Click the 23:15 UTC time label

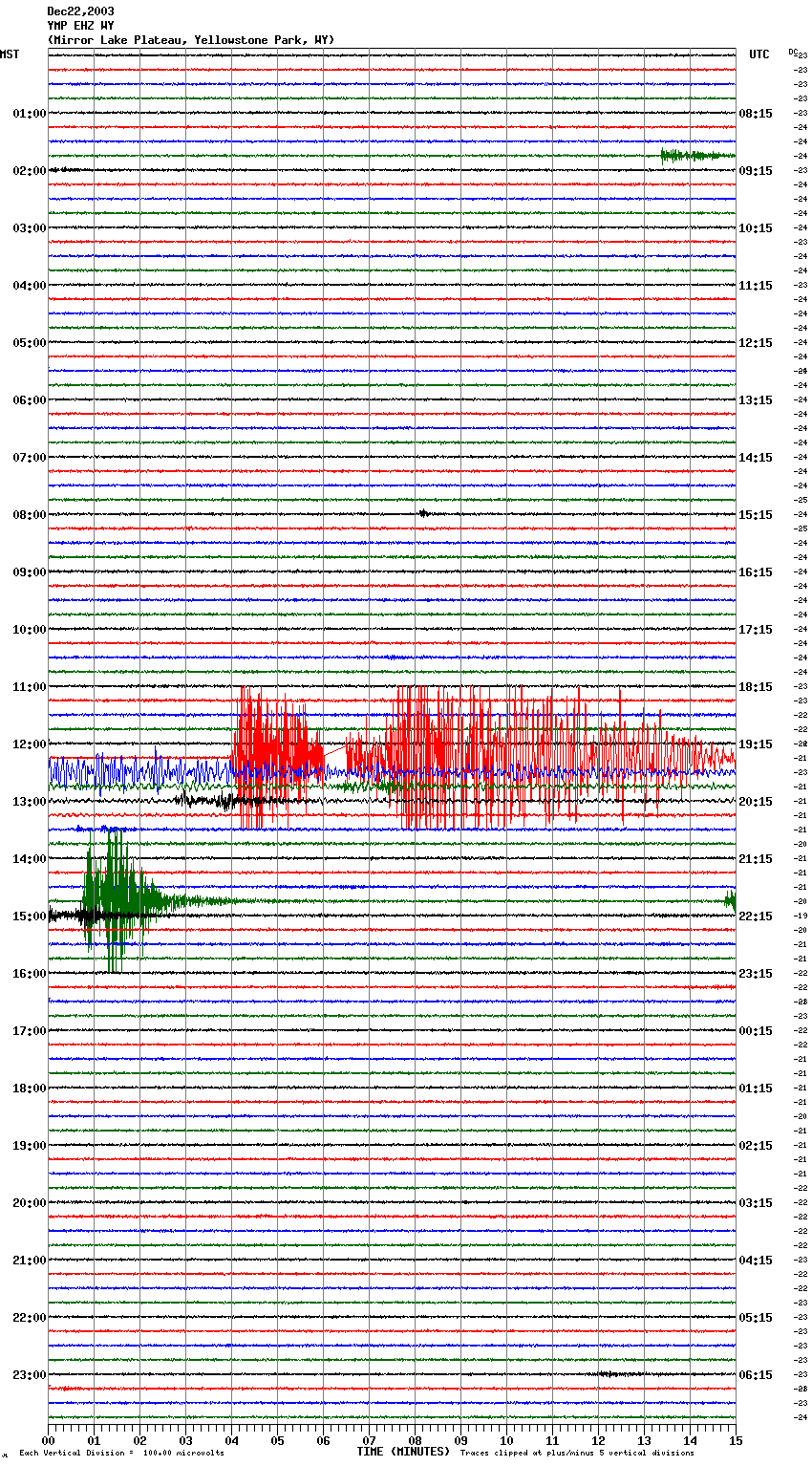tap(756, 974)
